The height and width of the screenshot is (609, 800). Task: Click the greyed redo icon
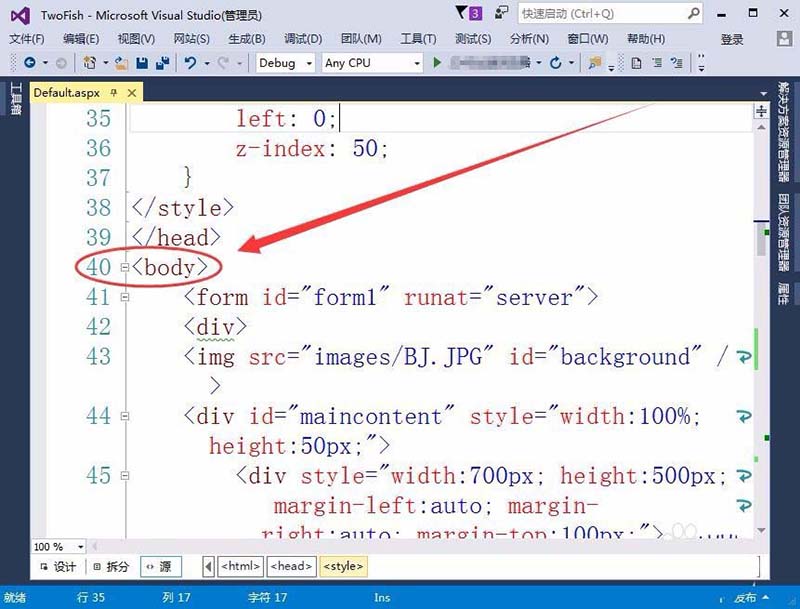click(x=223, y=63)
